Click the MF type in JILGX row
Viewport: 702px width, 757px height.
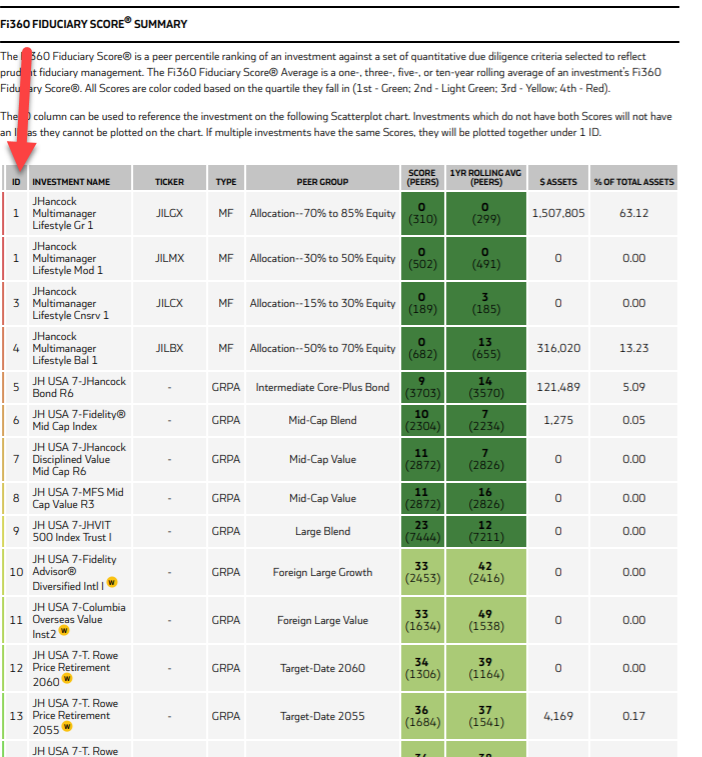coord(226,213)
